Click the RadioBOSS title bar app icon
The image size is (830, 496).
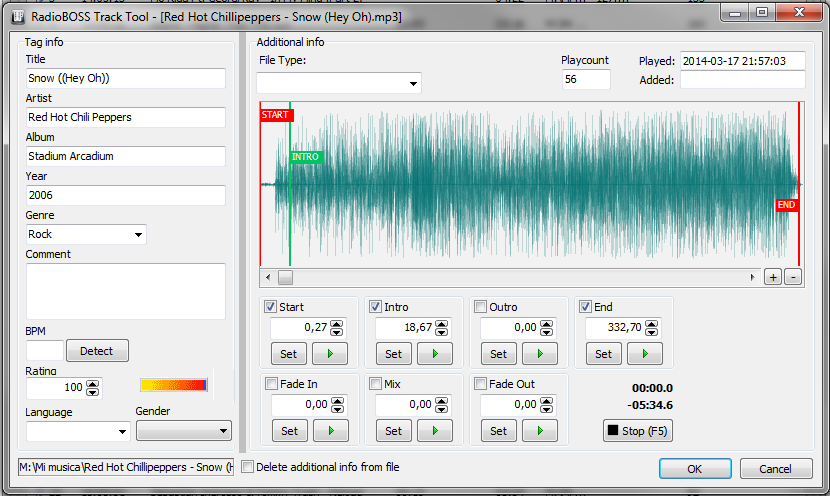pyautogui.click(x=18, y=17)
